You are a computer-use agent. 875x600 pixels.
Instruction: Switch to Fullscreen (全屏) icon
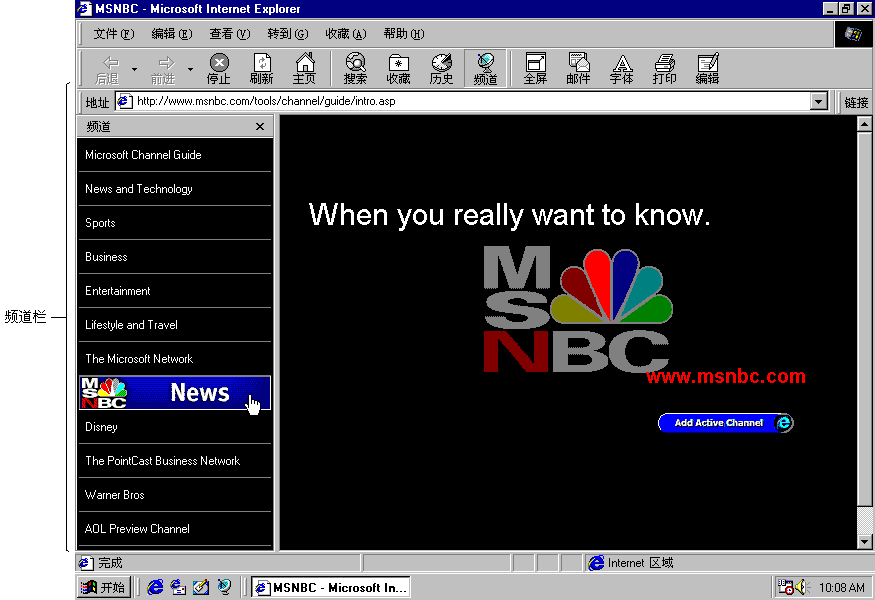click(x=535, y=68)
